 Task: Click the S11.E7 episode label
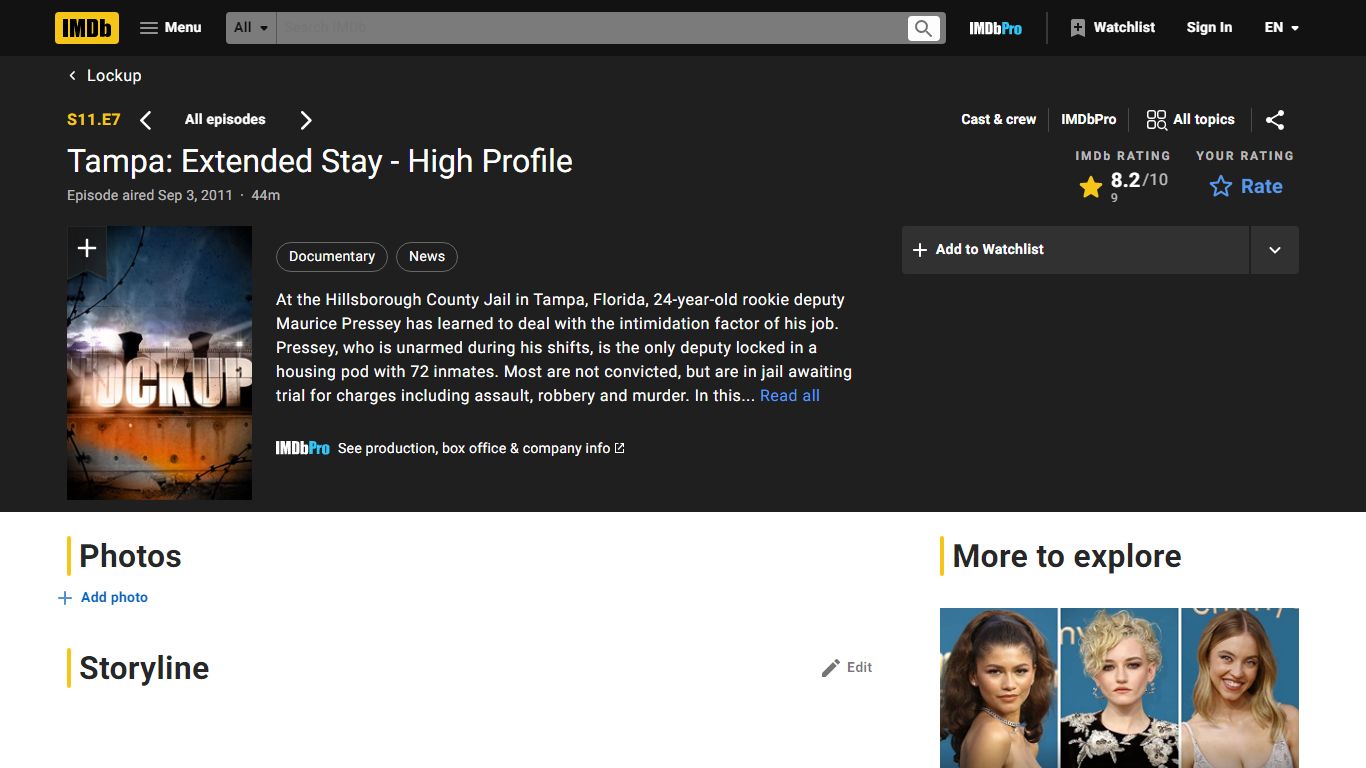pyautogui.click(x=94, y=119)
